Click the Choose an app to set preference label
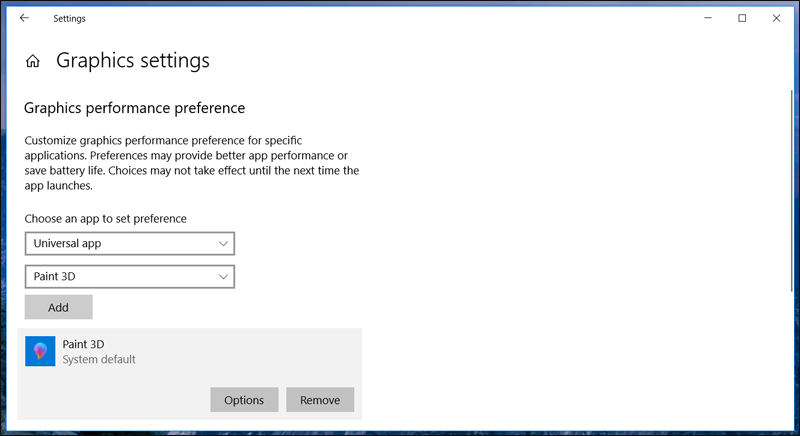The width and height of the screenshot is (800, 436). point(106,219)
